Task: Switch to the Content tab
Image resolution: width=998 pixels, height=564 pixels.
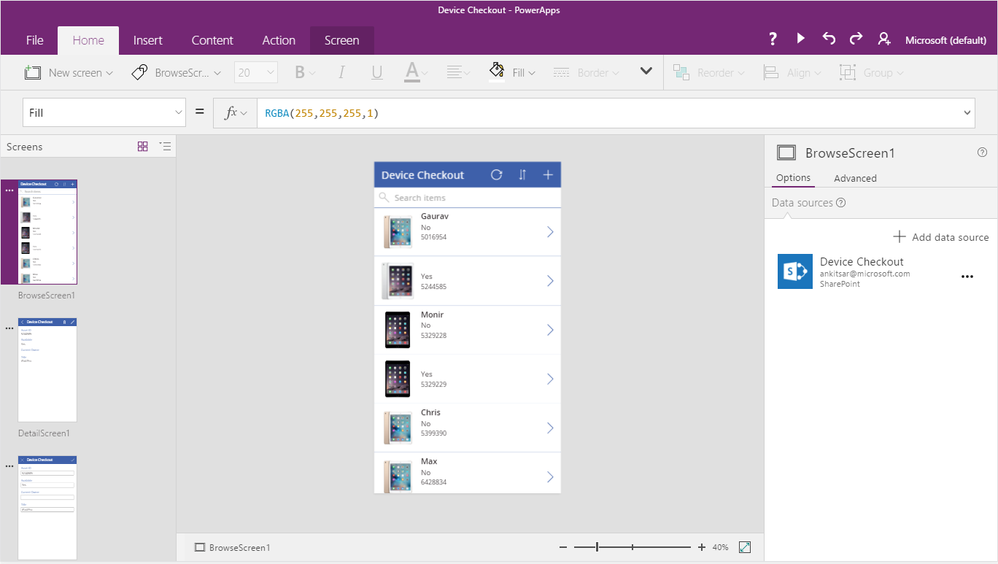Action: click(213, 40)
